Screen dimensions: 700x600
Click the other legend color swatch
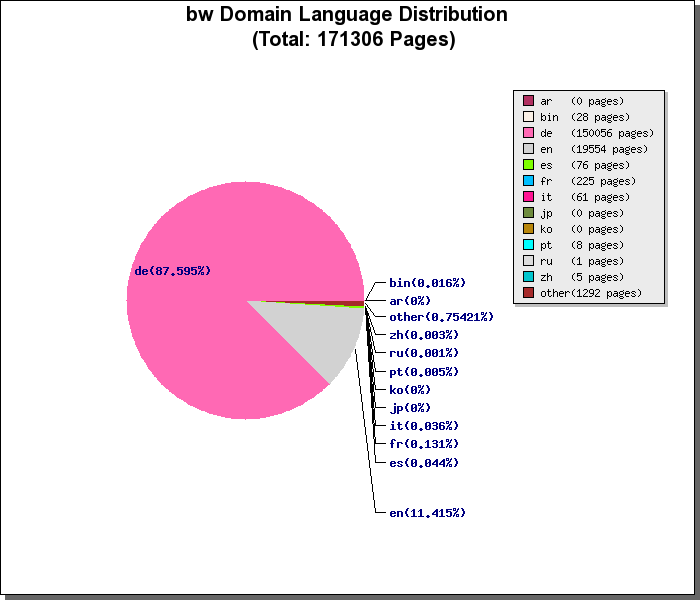point(528,293)
